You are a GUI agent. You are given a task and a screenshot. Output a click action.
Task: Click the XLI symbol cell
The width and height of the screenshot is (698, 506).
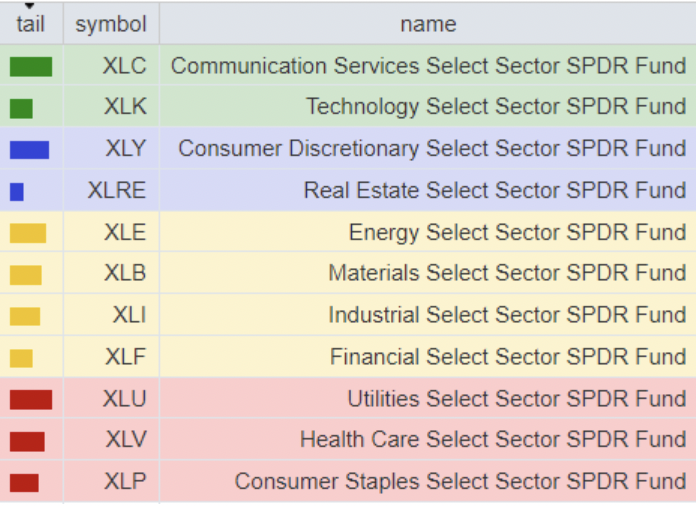[129, 315]
